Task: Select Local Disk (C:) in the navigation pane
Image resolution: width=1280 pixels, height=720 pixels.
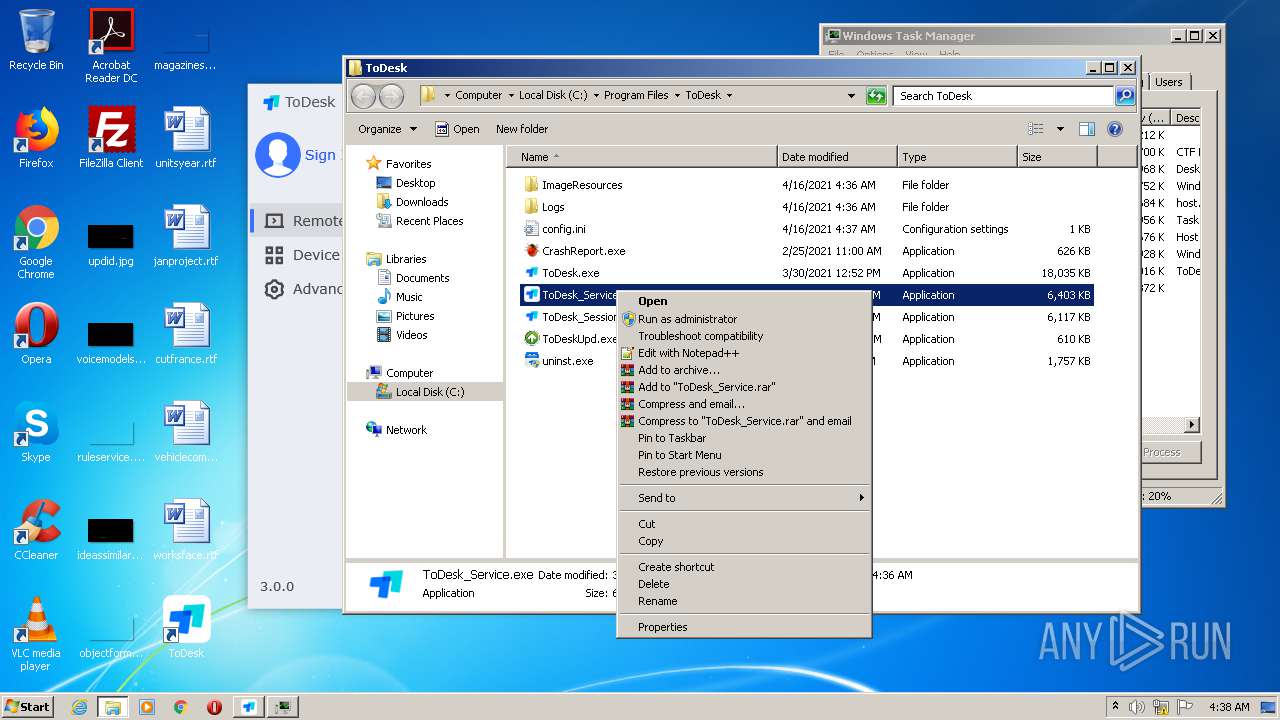Action: pos(429,392)
